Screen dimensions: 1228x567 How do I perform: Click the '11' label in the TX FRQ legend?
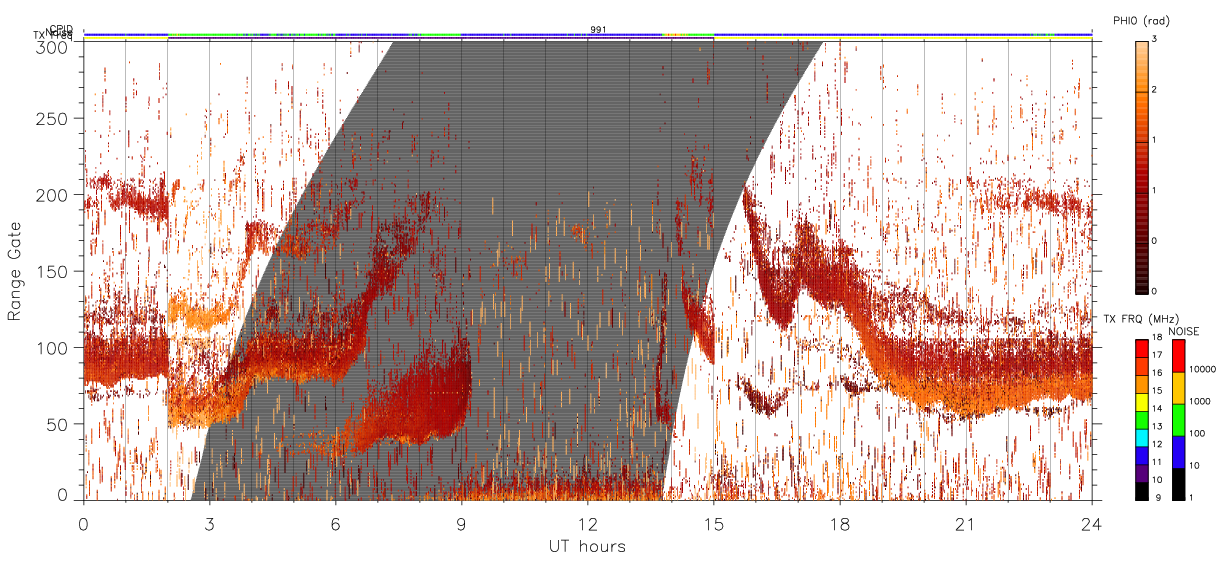(x=1156, y=462)
